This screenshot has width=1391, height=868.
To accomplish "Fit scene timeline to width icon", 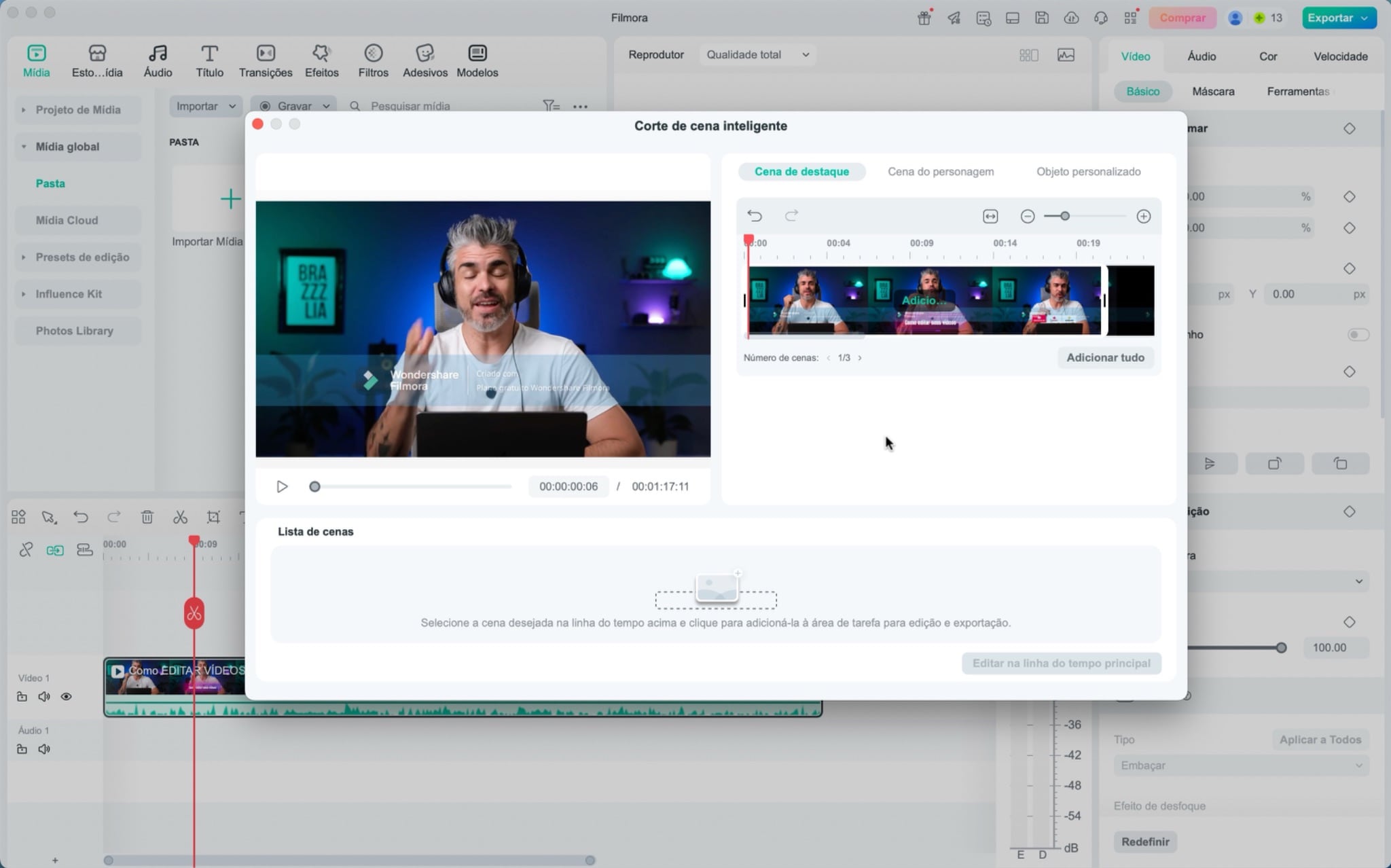I will point(990,216).
